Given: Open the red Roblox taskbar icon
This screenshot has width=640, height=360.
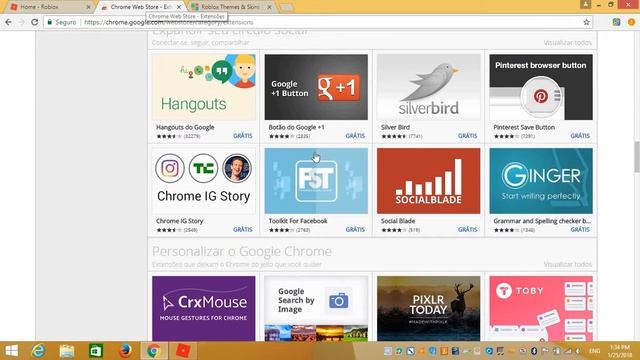Looking at the screenshot, I should pos(183,351).
